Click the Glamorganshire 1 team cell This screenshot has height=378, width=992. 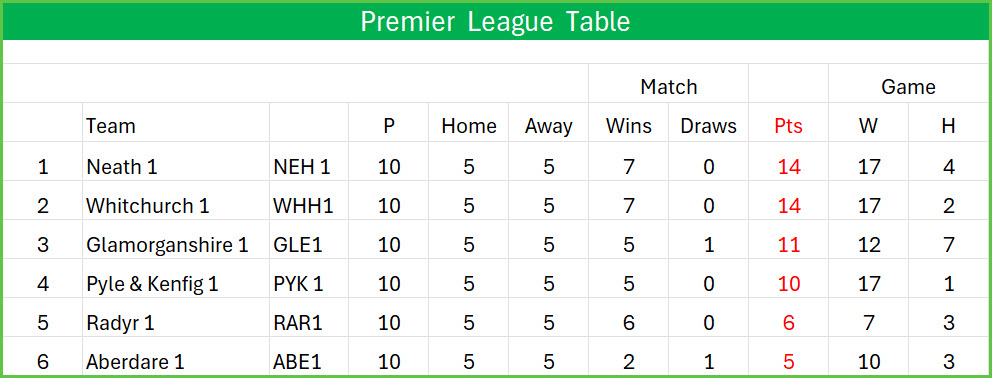[x=176, y=245]
